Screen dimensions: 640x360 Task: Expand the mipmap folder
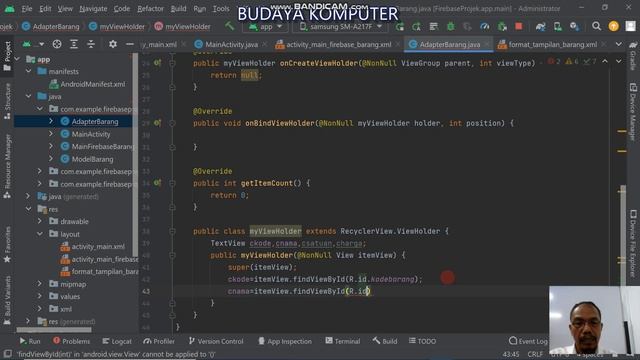(40, 284)
